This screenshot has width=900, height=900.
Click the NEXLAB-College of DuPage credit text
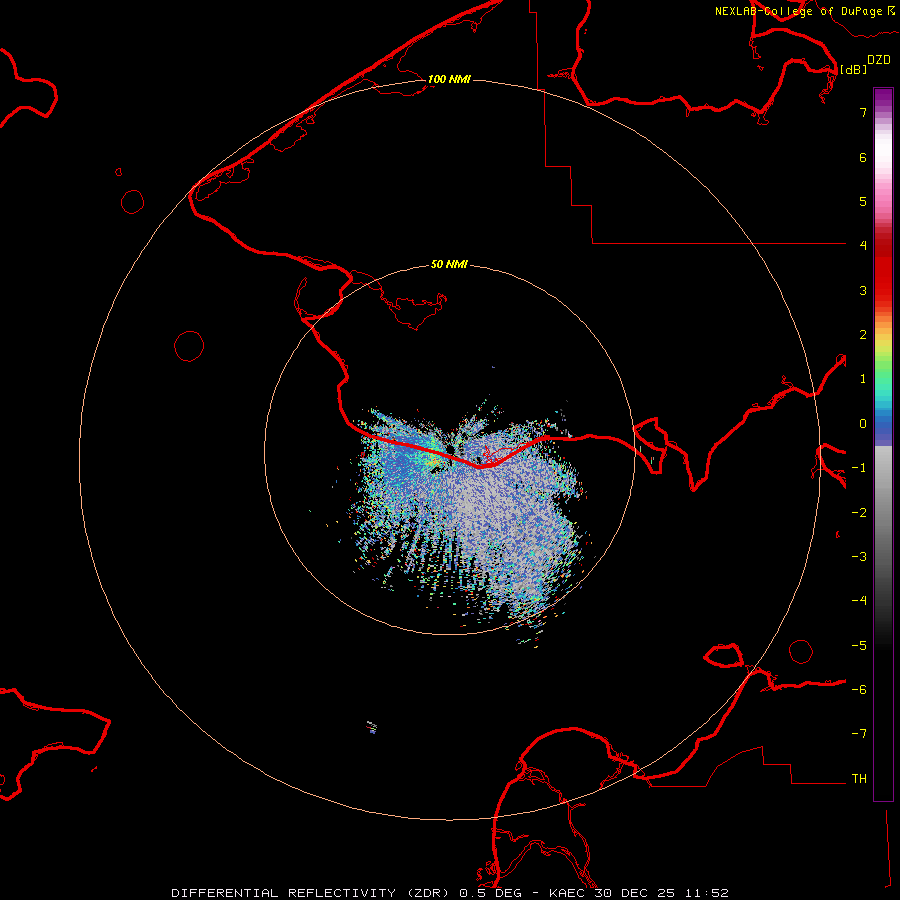pos(798,11)
